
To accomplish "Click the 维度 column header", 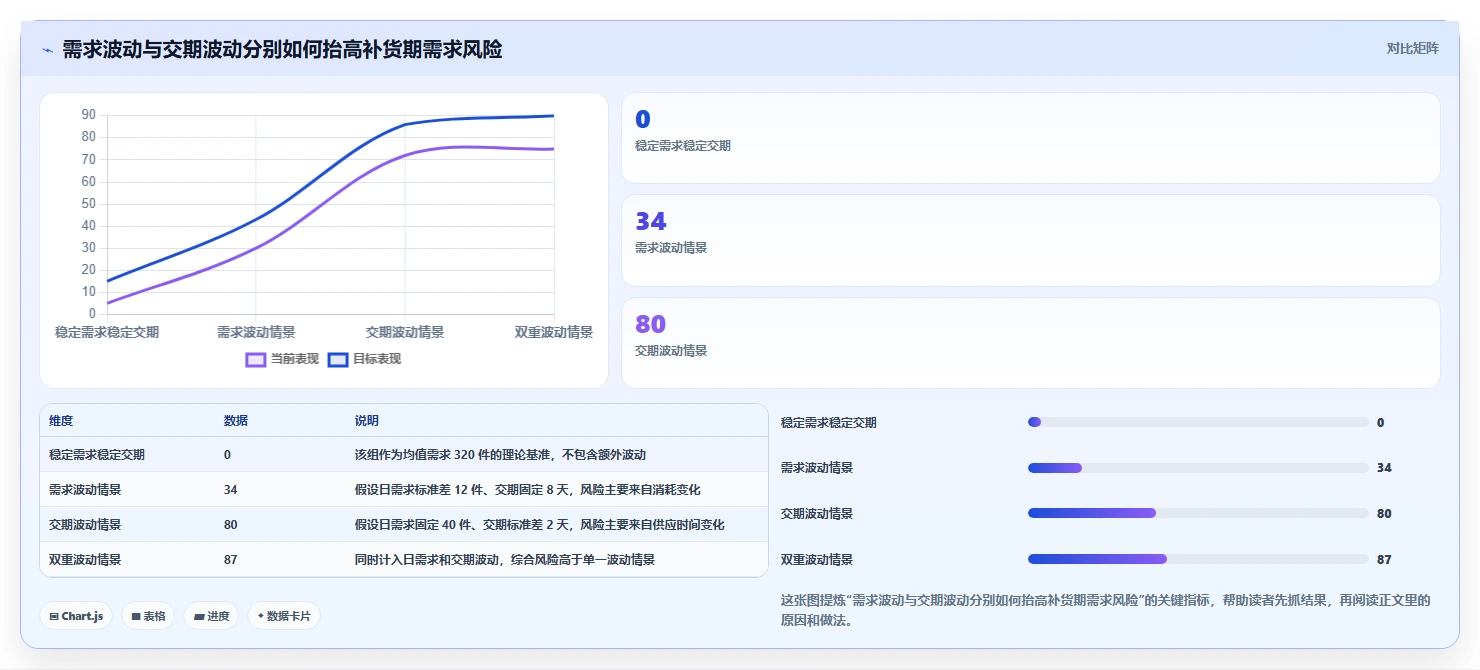I will click(x=61, y=421).
